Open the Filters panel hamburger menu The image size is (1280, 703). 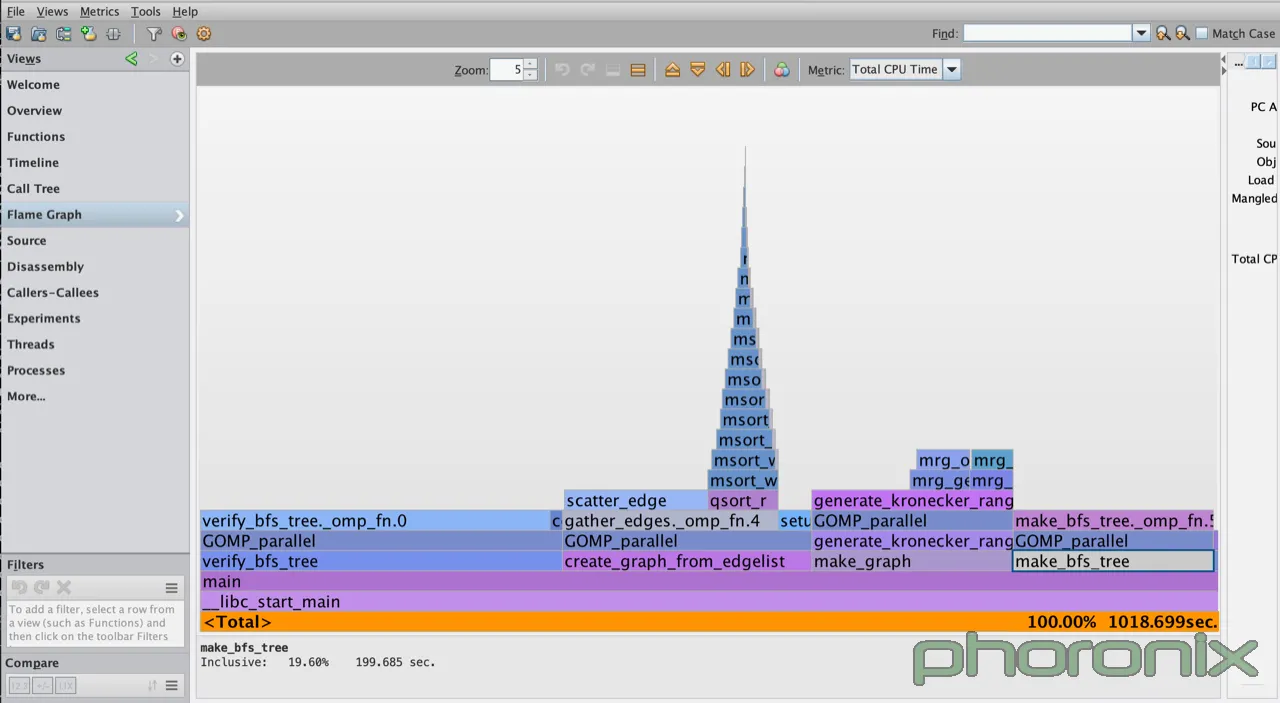[x=171, y=588]
